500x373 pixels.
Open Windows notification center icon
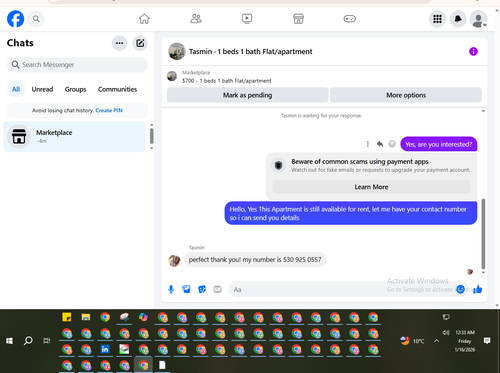[x=487, y=341]
